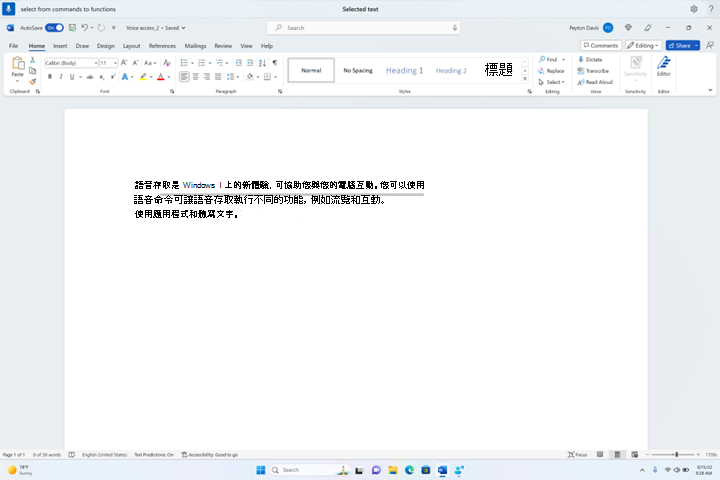This screenshot has height=480, width=720.
Task: Click the Read Aloud button
Action: pyautogui.click(x=595, y=82)
